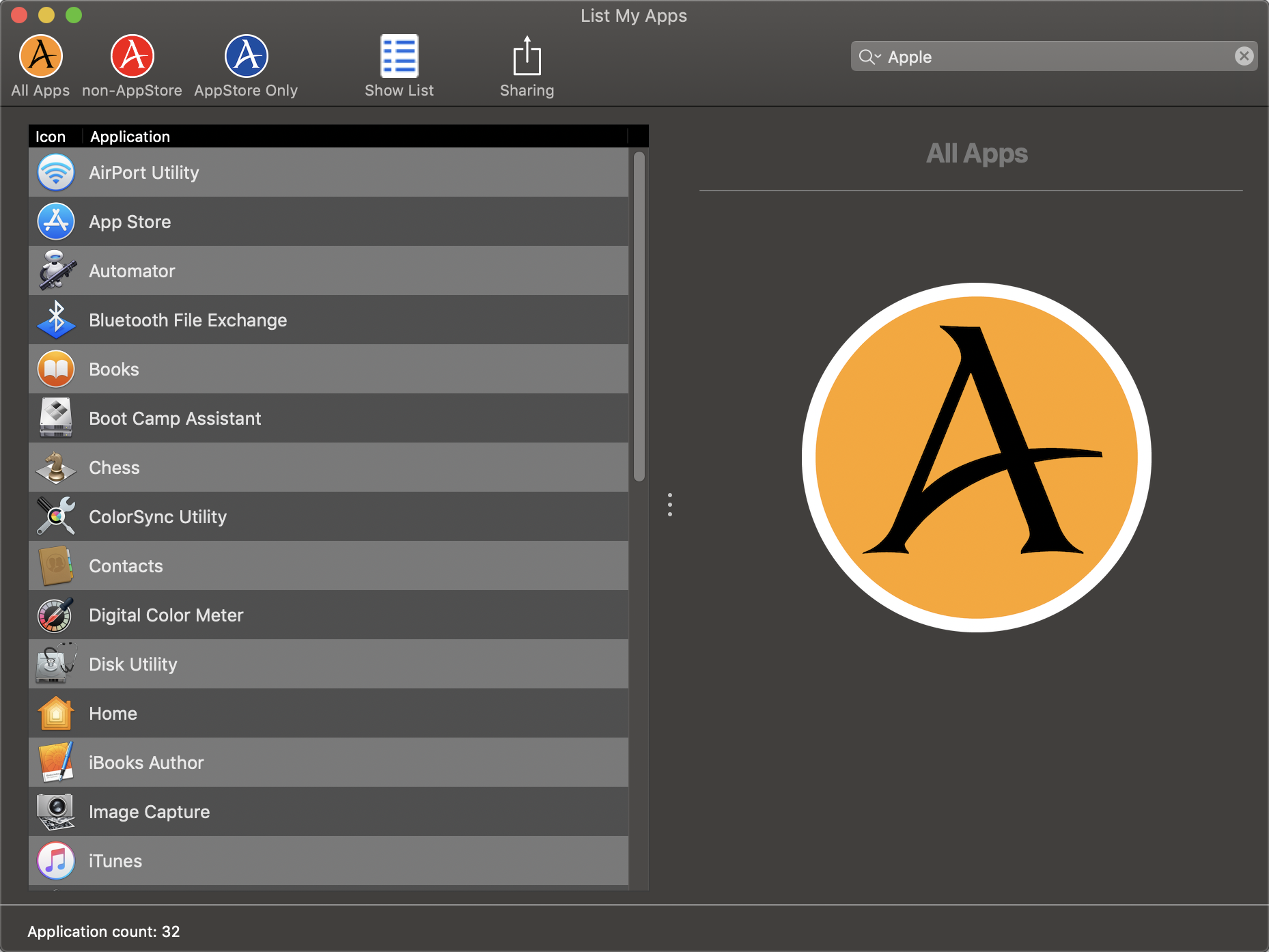The width and height of the screenshot is (1269, 952).
Task: Click the Application count: 32 status text
Action: (x=104, y=932)
